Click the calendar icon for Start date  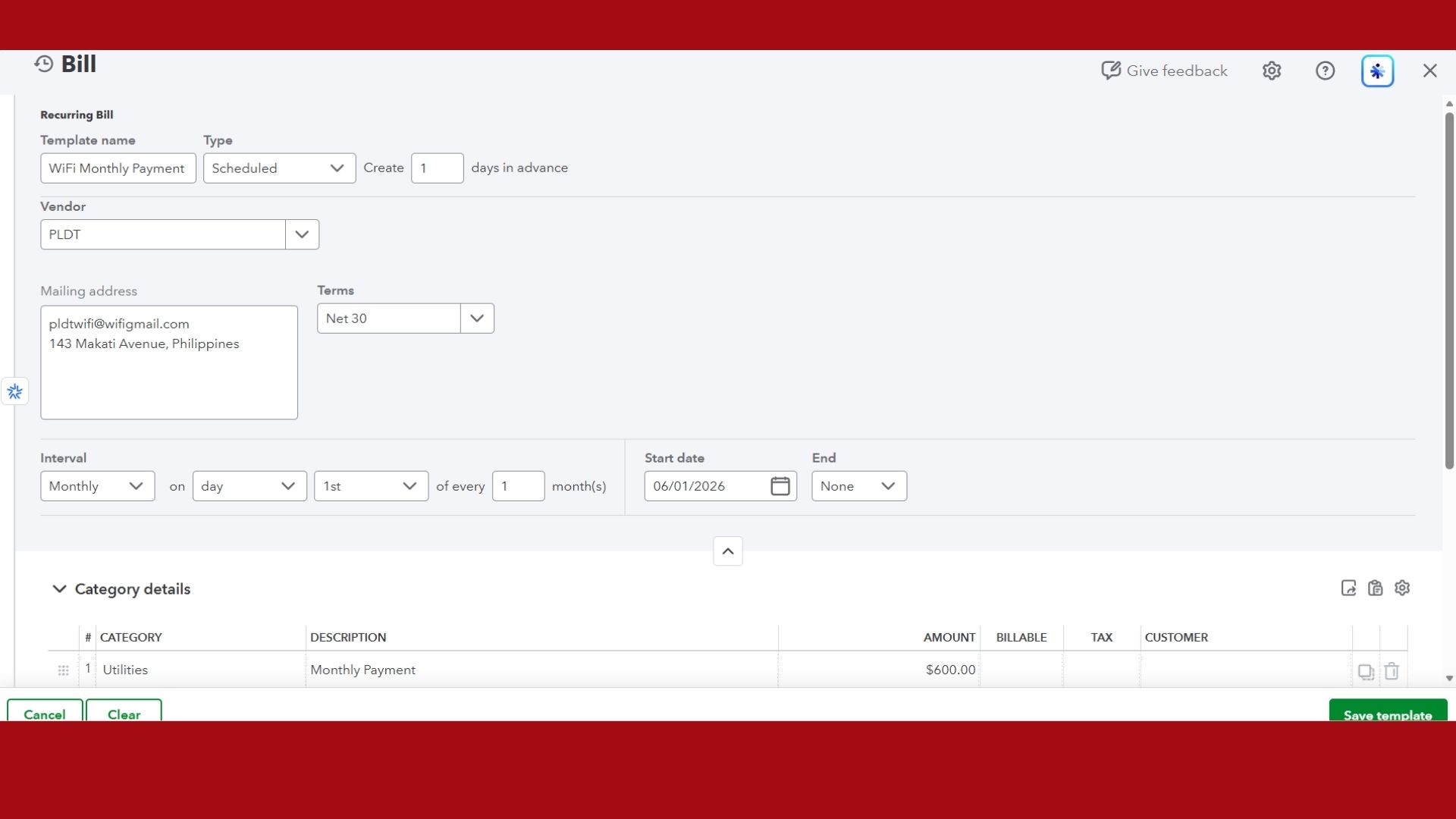tap(780, 486)
